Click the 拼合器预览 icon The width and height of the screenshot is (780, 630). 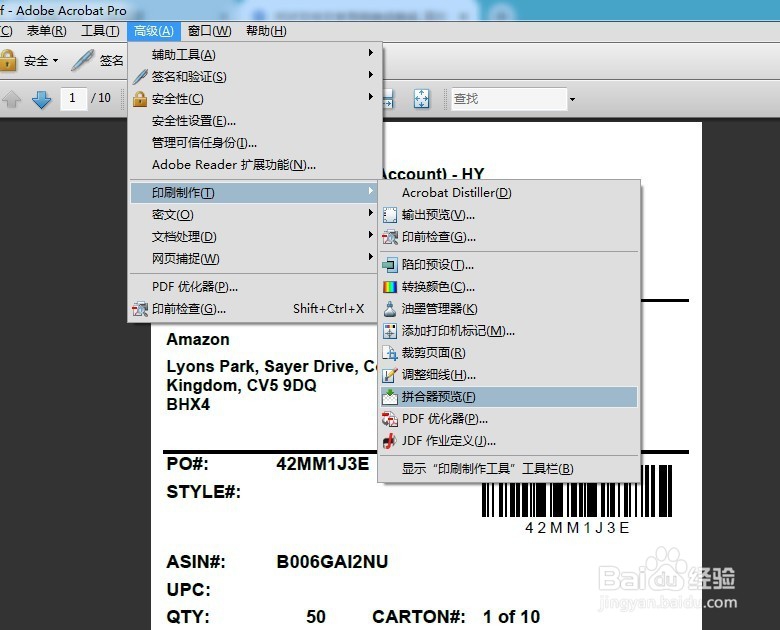390,397
